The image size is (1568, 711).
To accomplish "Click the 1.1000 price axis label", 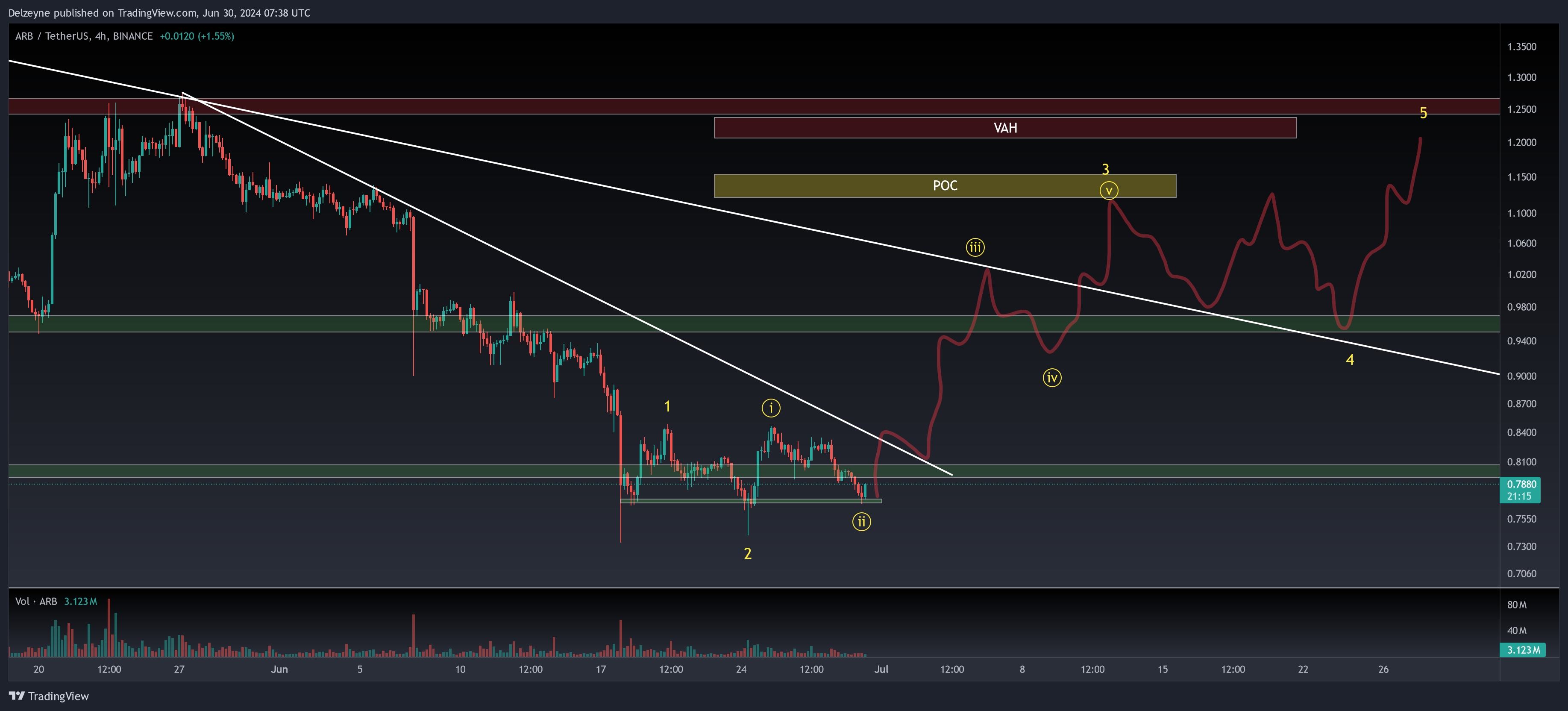I will point(1521,213).
